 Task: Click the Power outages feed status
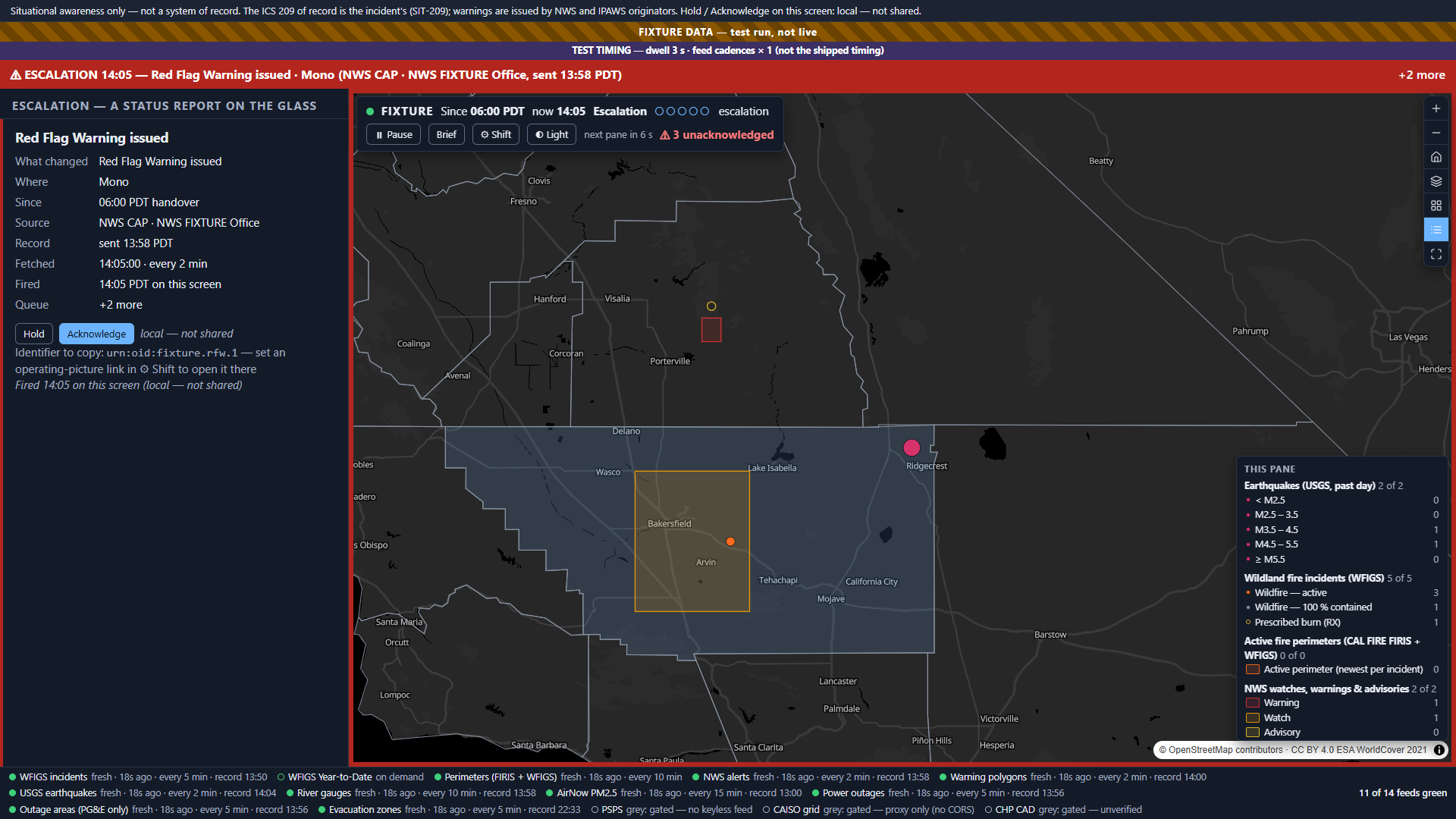click(x=938, y=793)
